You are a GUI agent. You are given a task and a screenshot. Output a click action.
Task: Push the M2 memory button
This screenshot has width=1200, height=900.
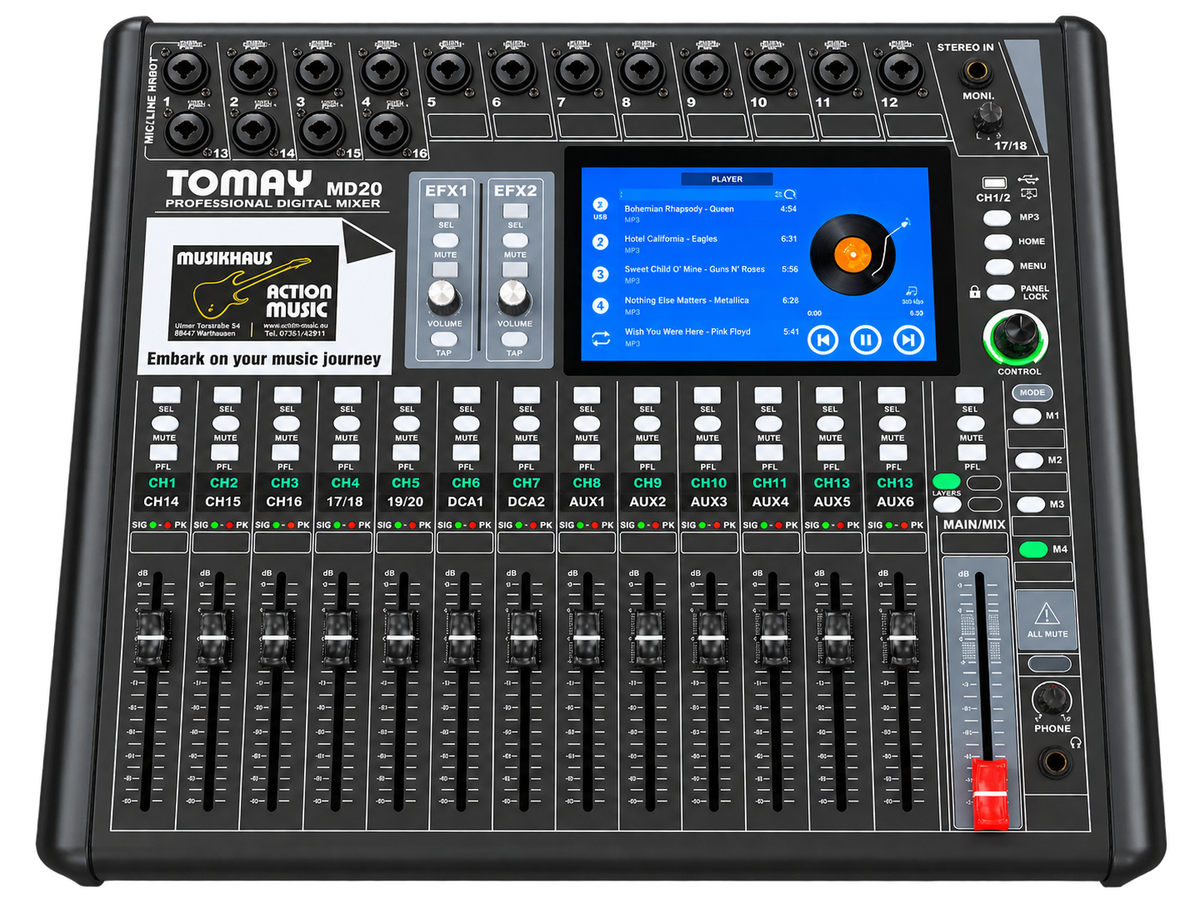[x=1031, y=460]
